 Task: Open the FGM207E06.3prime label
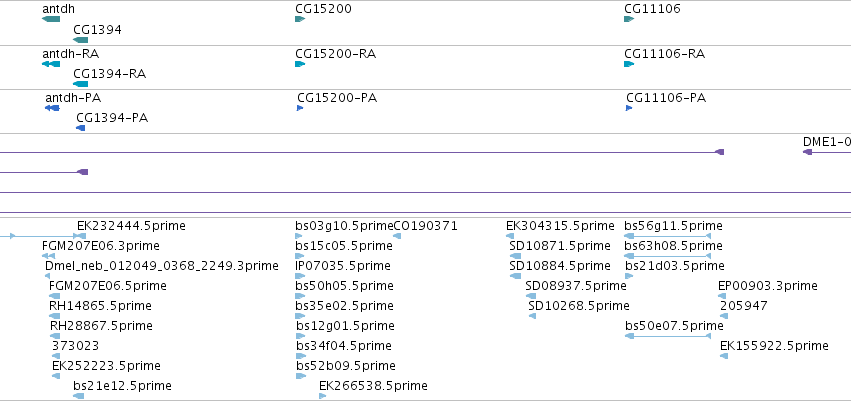pyautogui.click(x=100, y=246)
